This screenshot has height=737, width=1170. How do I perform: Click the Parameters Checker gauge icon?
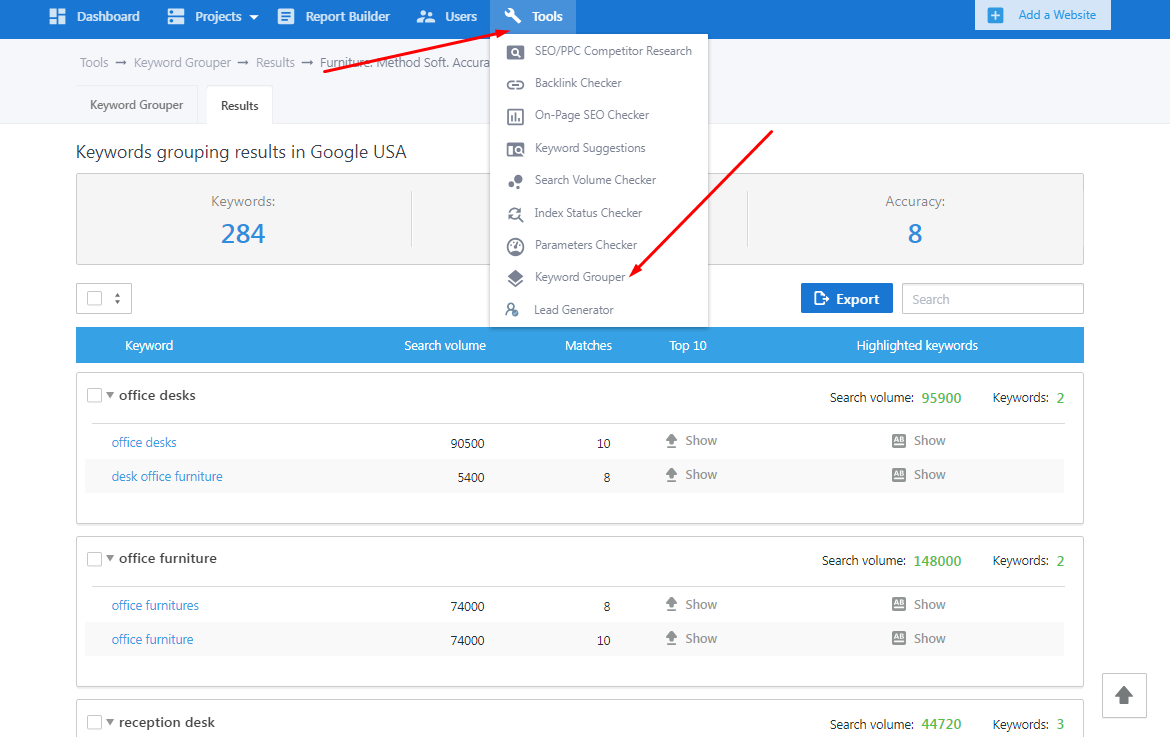[x=515, y=246]
